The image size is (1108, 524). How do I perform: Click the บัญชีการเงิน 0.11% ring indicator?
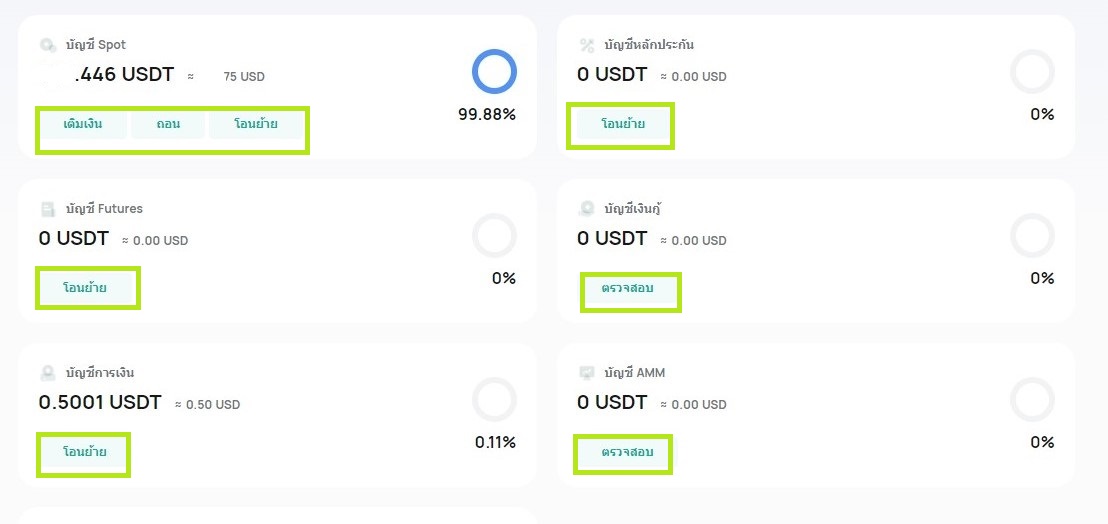(495, 400)
